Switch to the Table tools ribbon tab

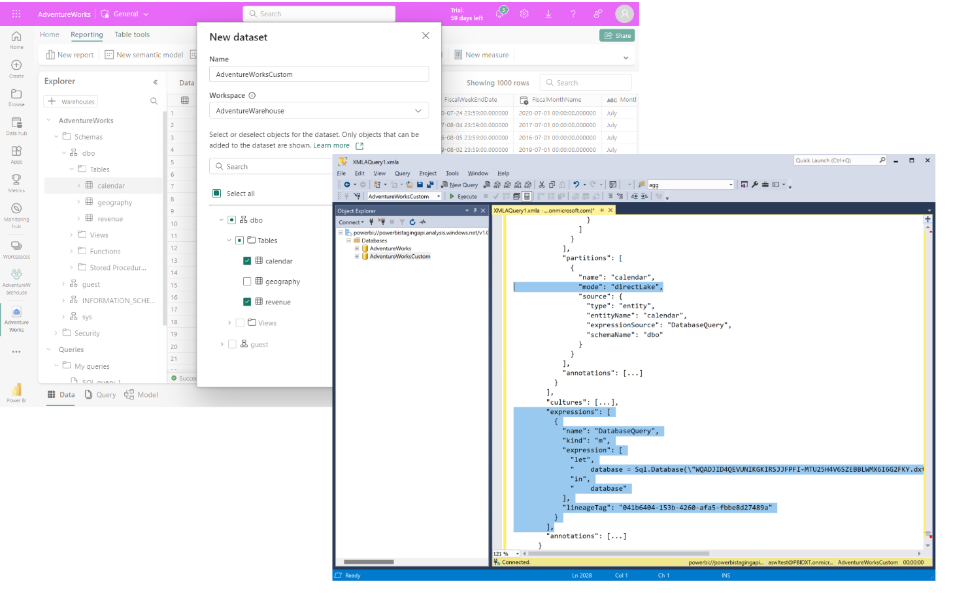click(132, 35)
